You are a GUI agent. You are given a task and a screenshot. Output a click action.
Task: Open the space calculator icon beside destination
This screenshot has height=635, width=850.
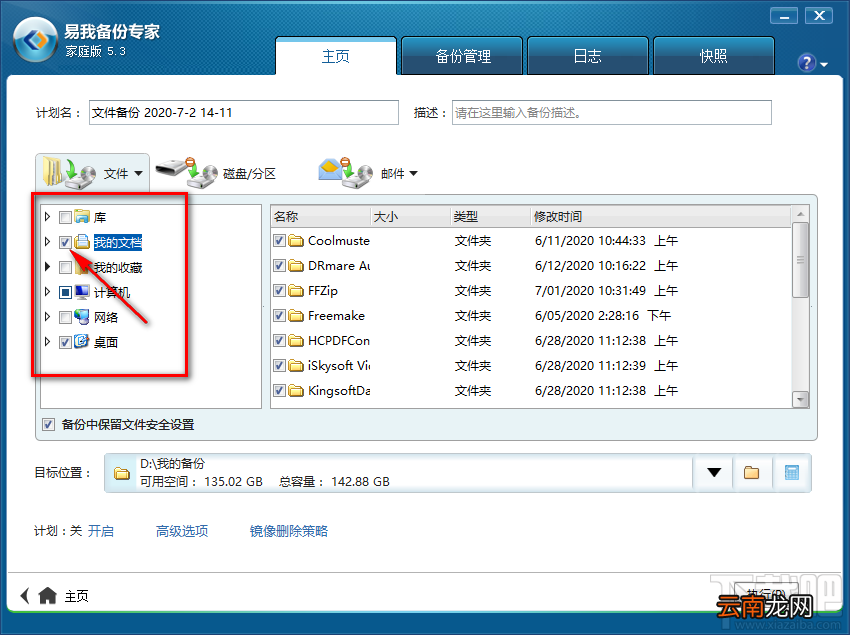pyautogui.click(x=792, y=473)
